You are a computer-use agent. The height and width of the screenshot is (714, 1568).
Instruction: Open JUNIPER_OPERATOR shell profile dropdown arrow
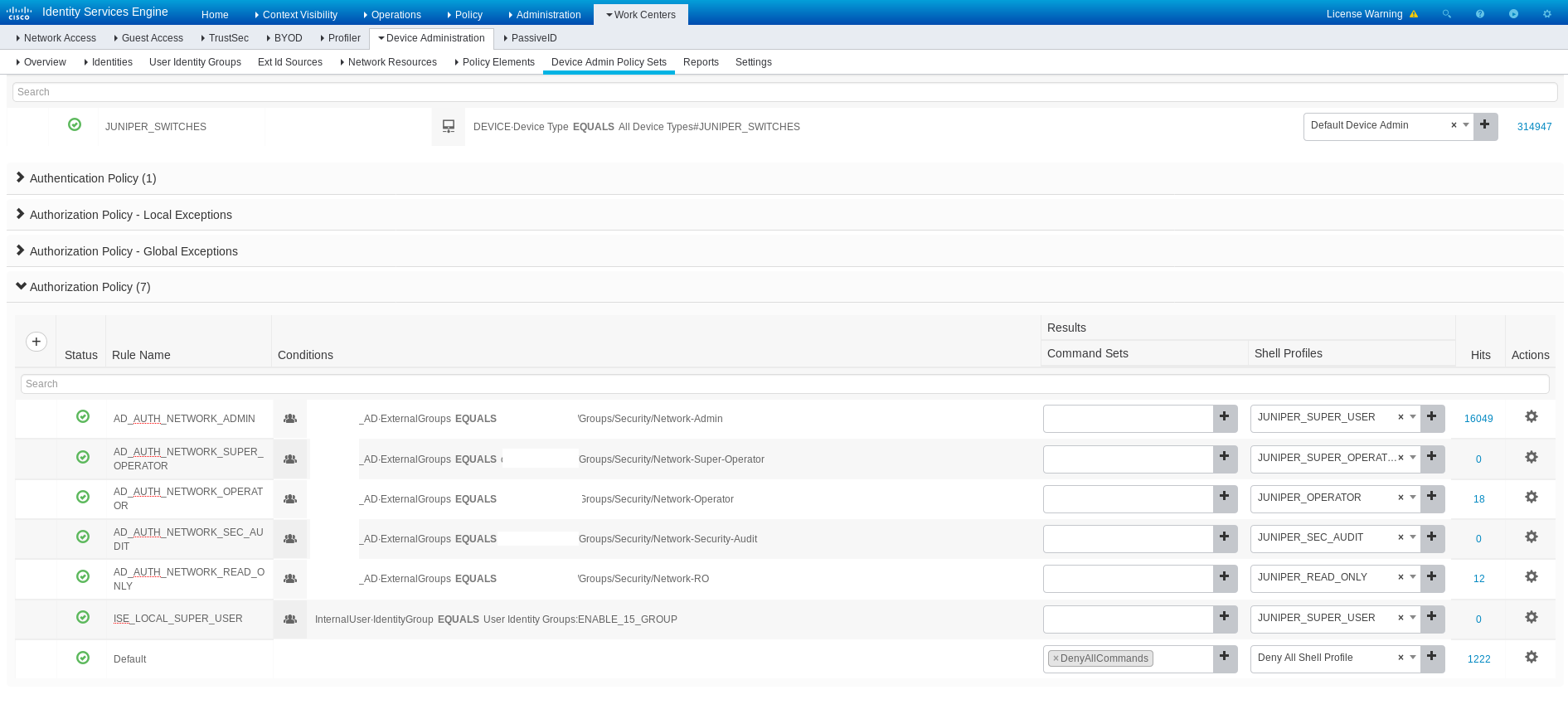[x=1413, y=498]
